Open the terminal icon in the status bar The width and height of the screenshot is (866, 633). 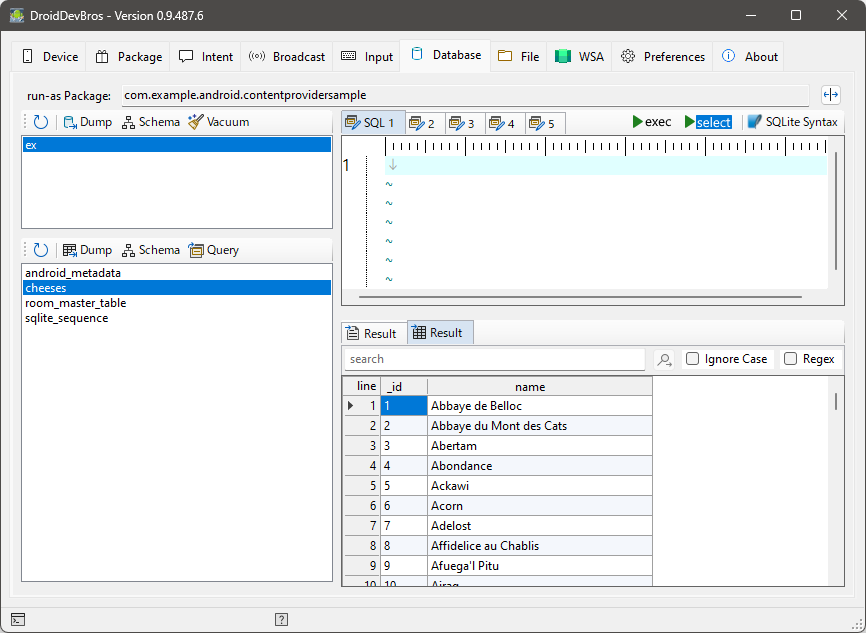tap(18, 620)
